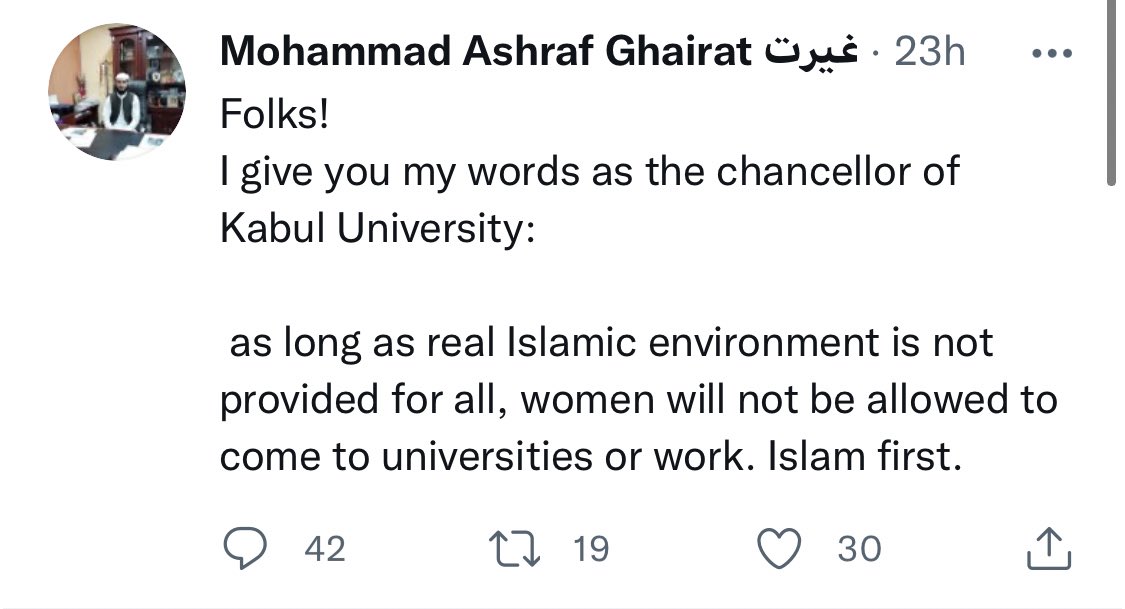Click the 23h timestamp link

930,53
